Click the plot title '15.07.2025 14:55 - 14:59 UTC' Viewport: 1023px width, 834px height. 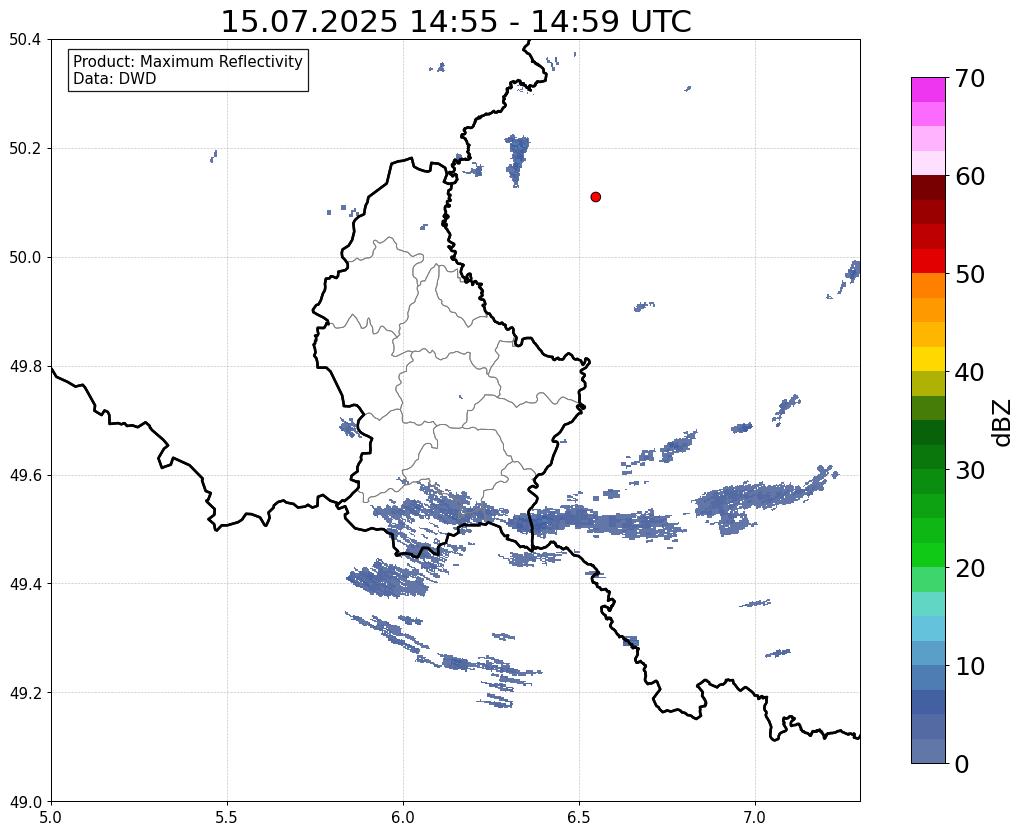[x=456, y=22]
